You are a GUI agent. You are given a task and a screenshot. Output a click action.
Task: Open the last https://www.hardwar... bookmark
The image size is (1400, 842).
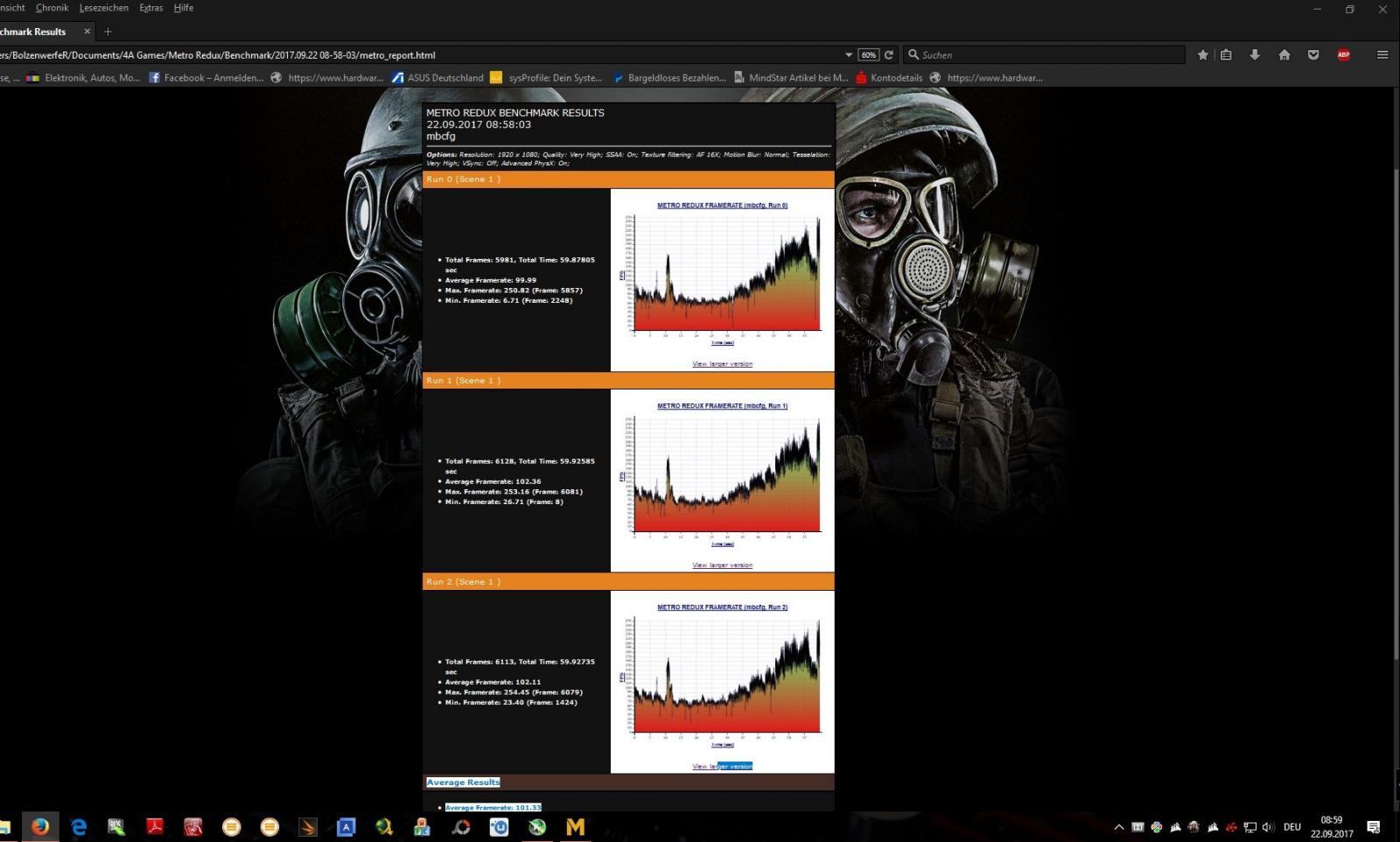pos(986,78)
